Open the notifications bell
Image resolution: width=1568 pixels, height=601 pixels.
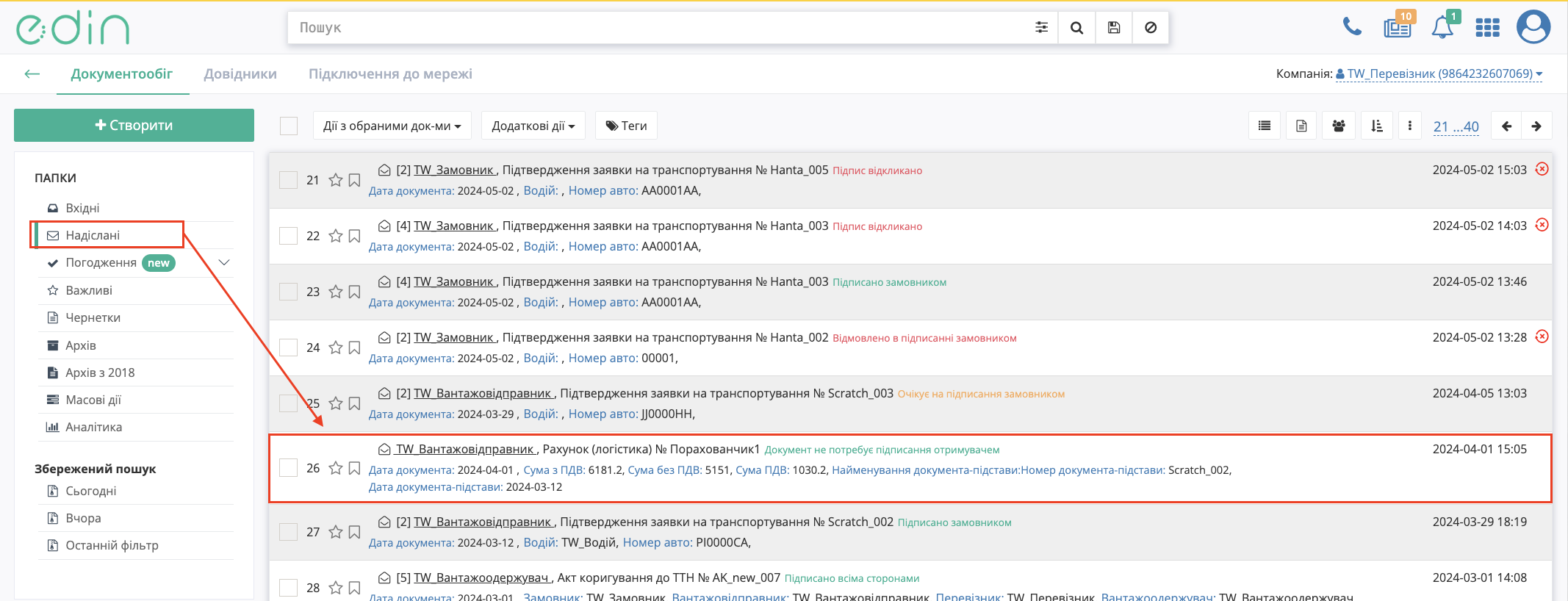pos(1442,28)
